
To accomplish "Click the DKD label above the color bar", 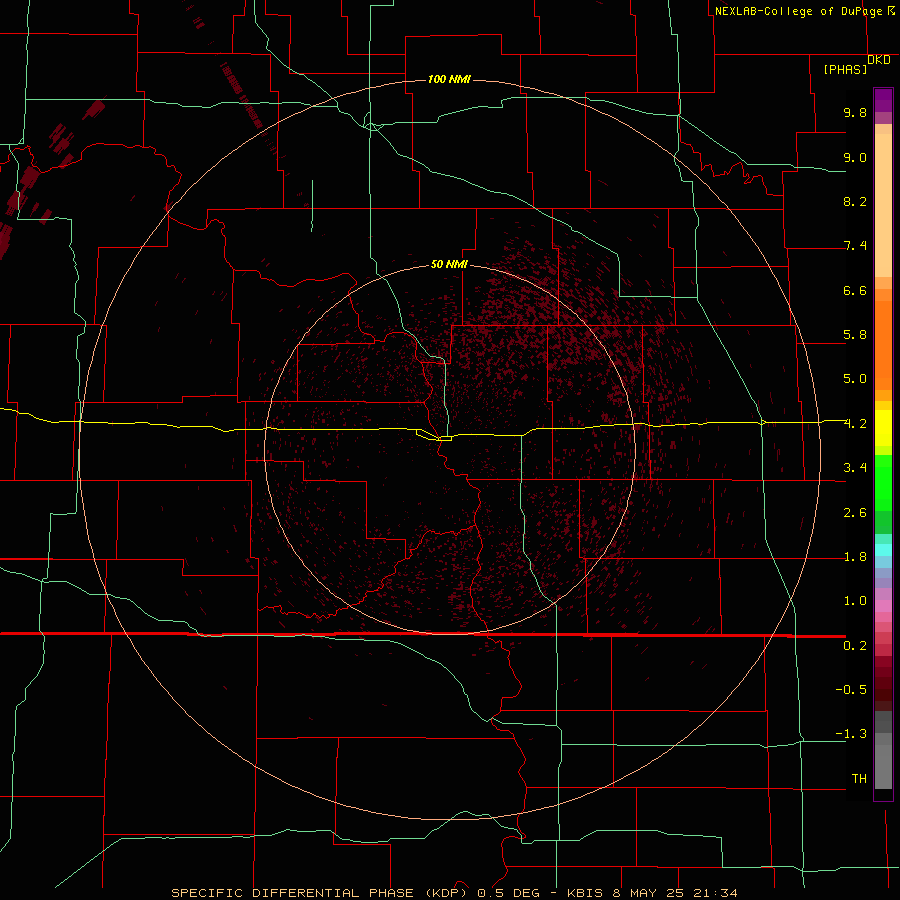I will point(879,60).
